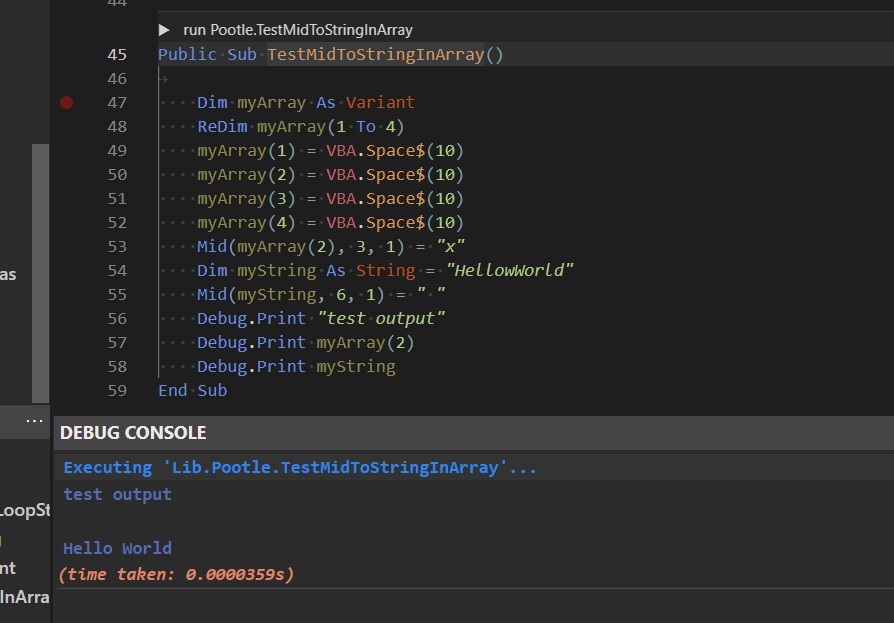This screenshot has height=623, width=894.
Task: Click the TestMidToStringInArray sub name
Action: coord(376,55)
